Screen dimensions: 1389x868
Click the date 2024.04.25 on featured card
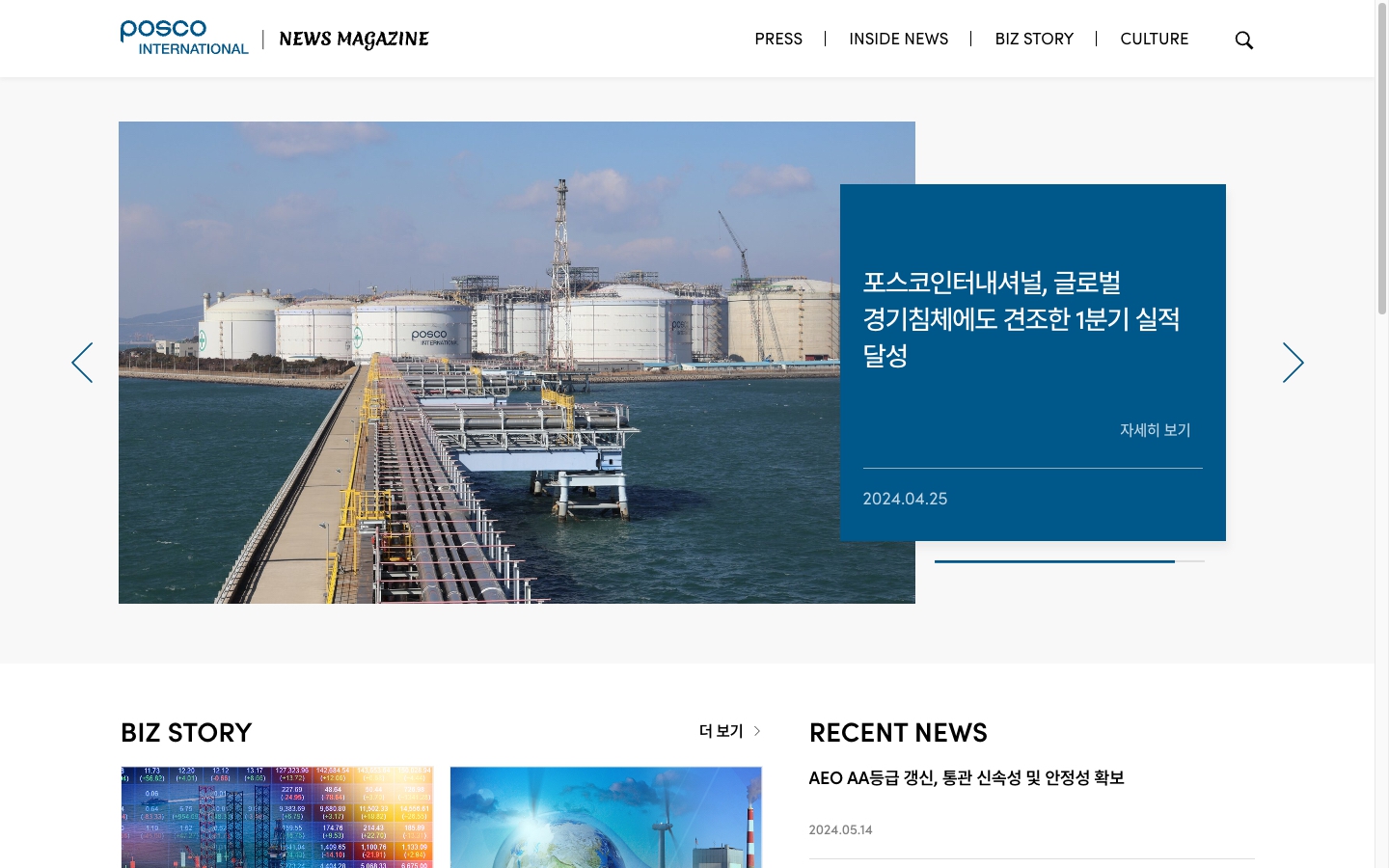coord(905,499)
